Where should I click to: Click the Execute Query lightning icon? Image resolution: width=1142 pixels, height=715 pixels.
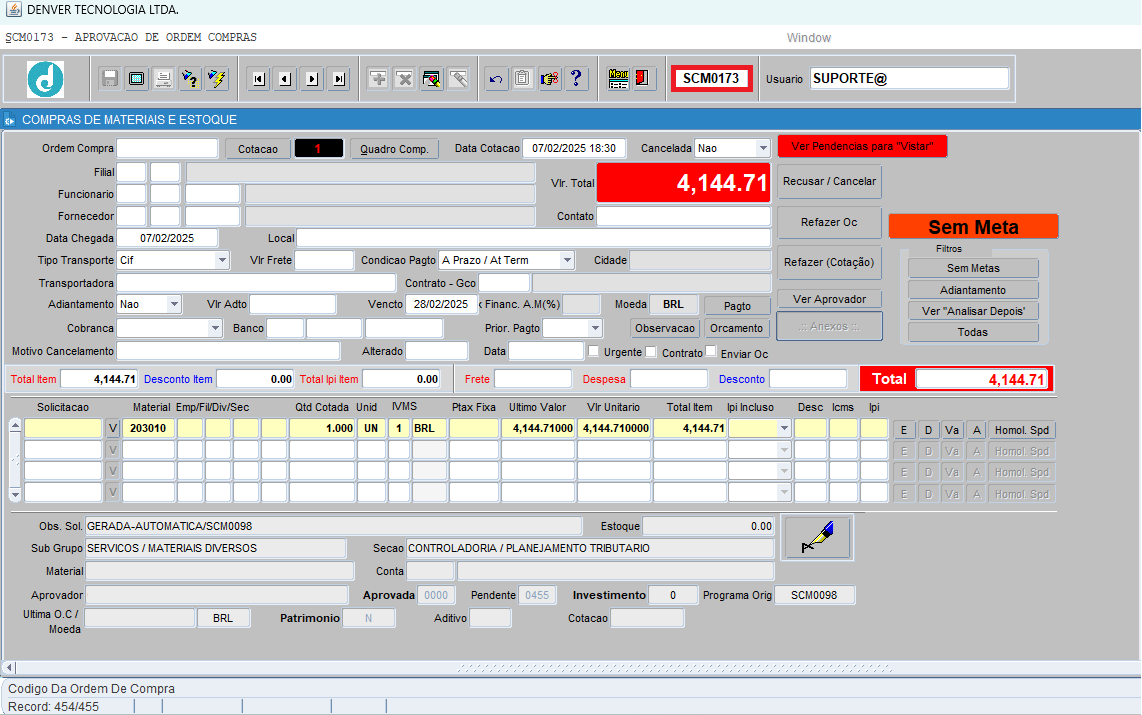217,79
